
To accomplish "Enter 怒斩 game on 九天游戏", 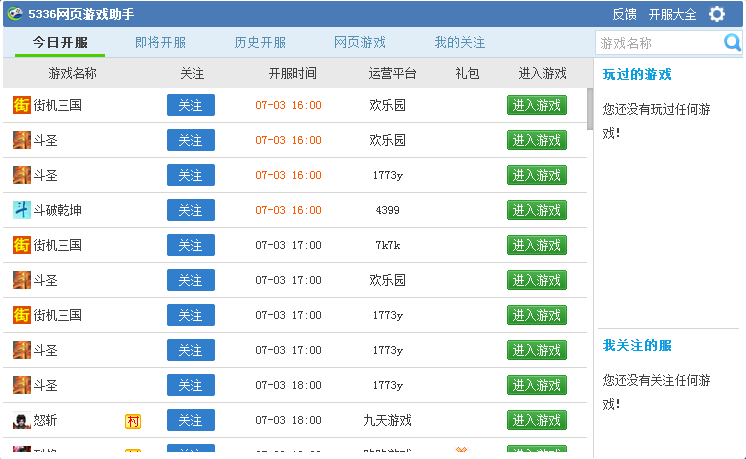I will tap(537, 420).
